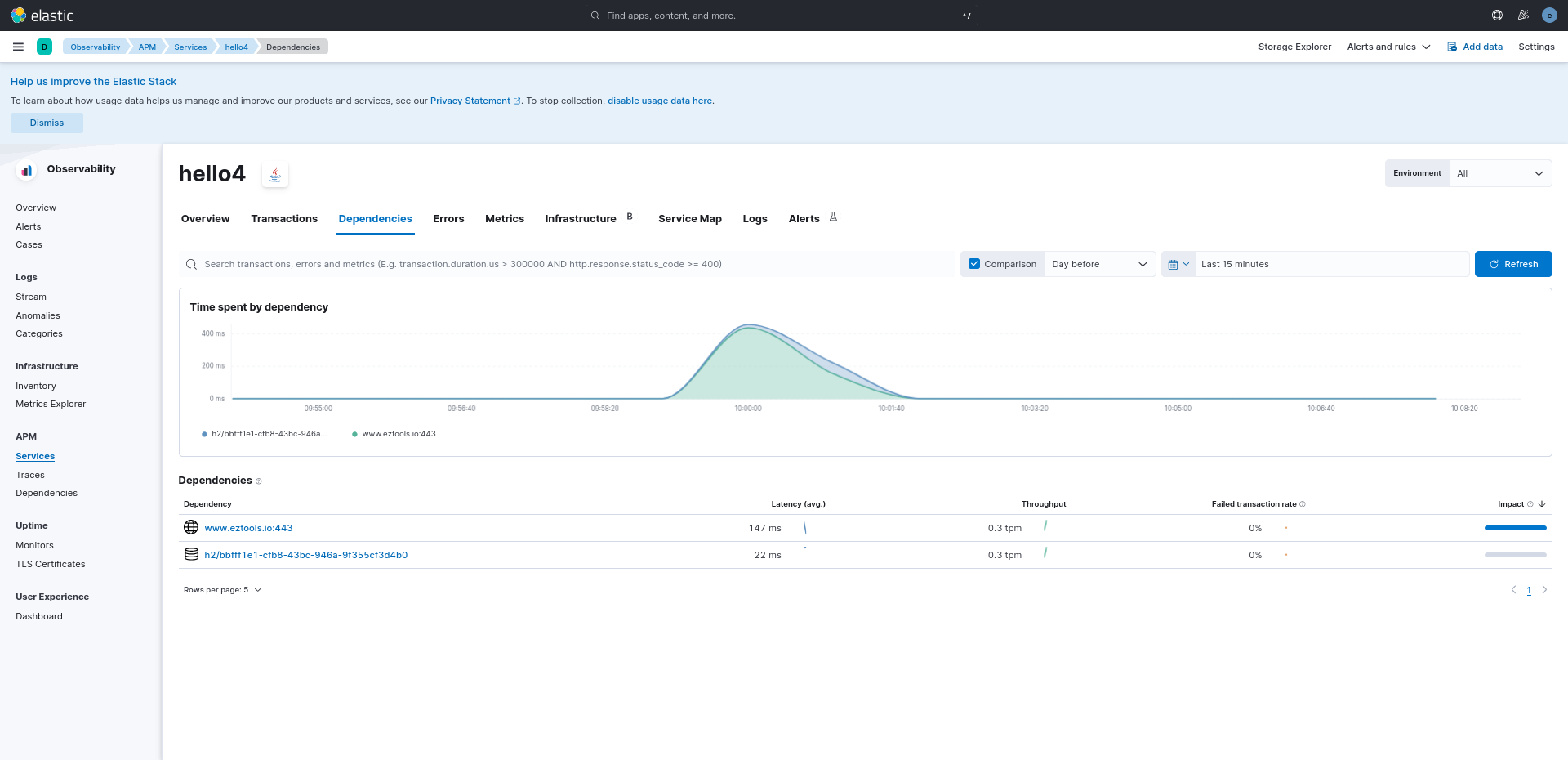
Task: Open the newsfeed icon in header
Action: (x=1523, y=16)
